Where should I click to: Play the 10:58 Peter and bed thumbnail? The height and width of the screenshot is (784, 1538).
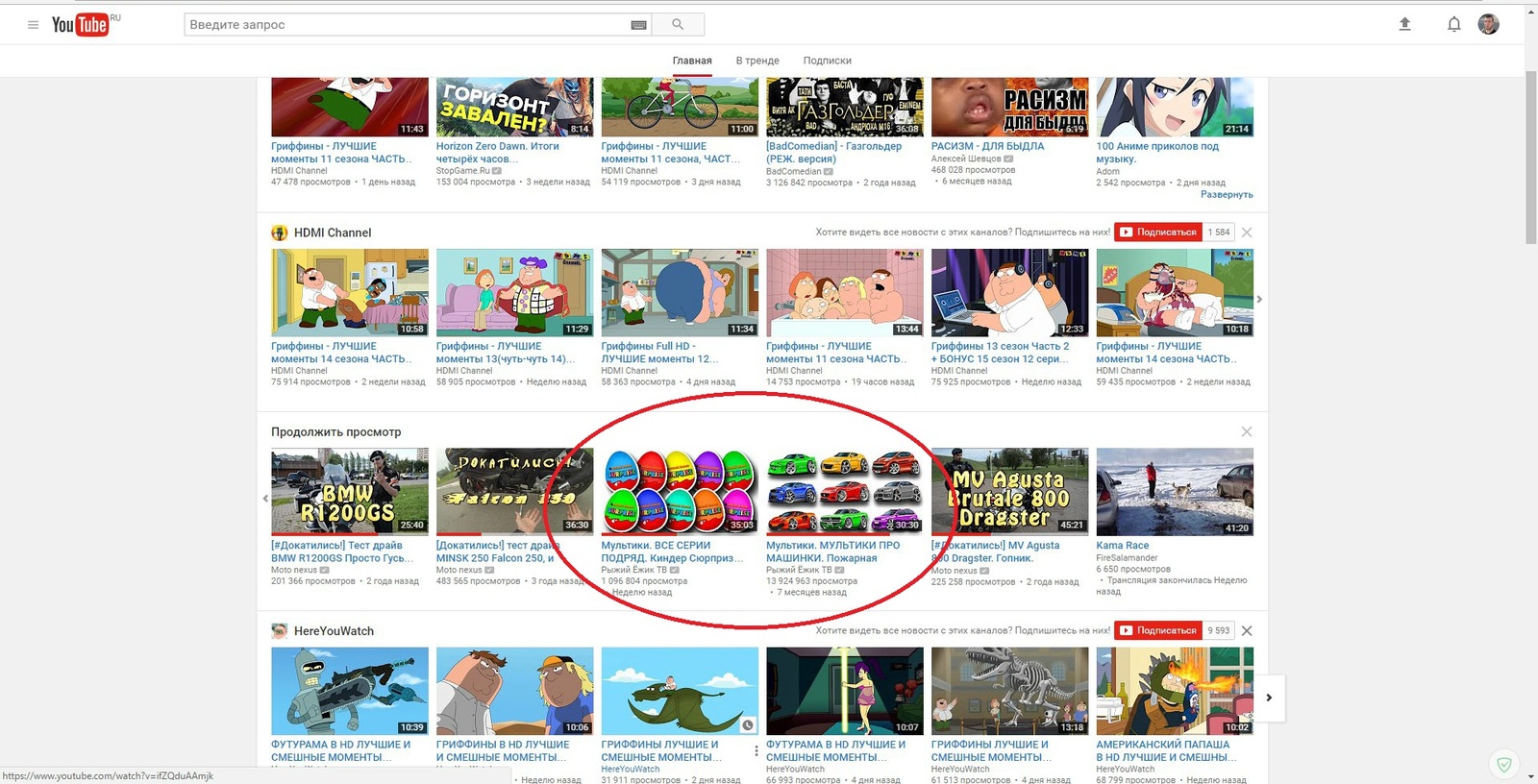click(x=350, y=292)
